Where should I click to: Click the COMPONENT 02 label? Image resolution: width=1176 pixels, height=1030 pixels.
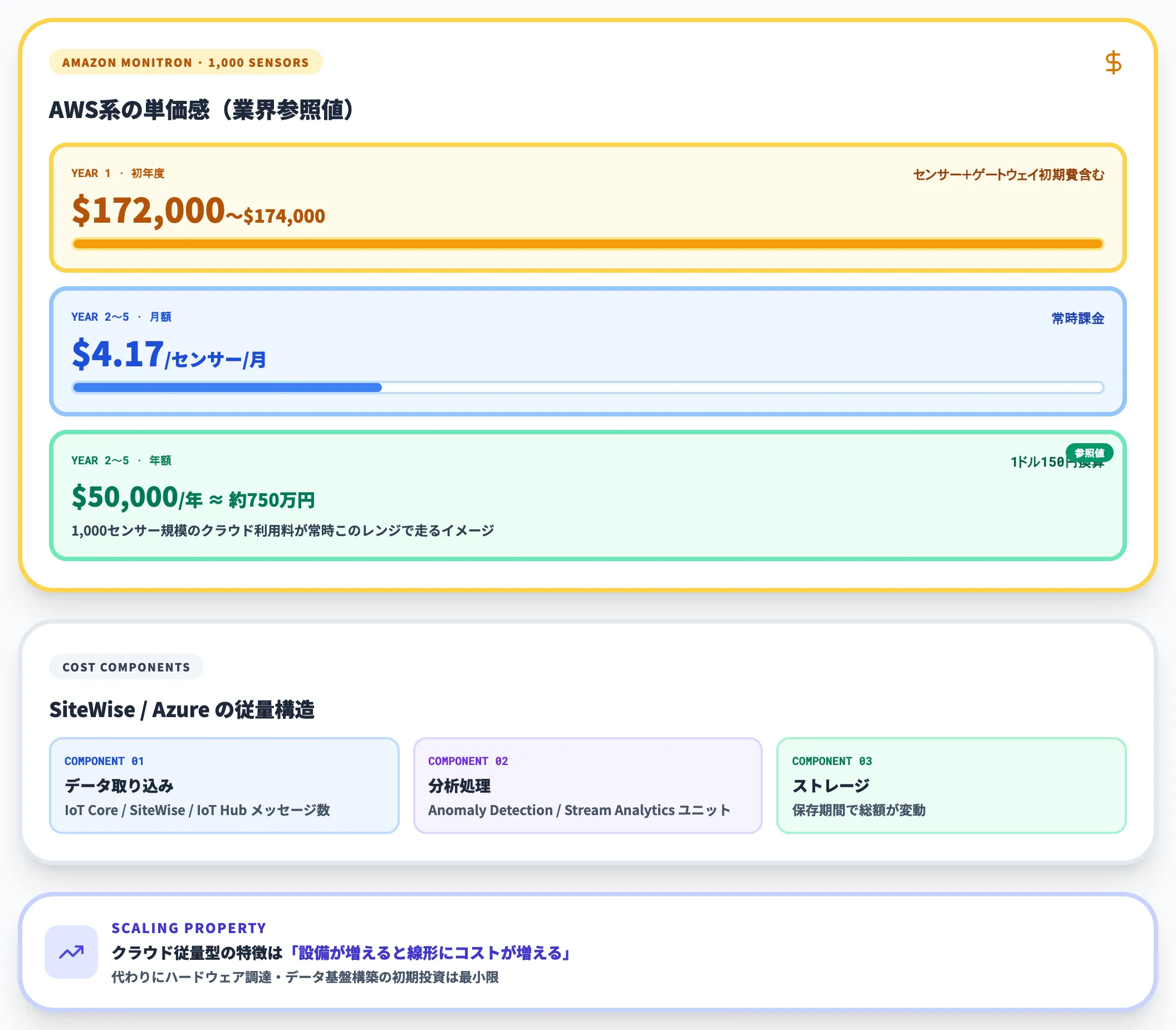[x=468, y=761]
